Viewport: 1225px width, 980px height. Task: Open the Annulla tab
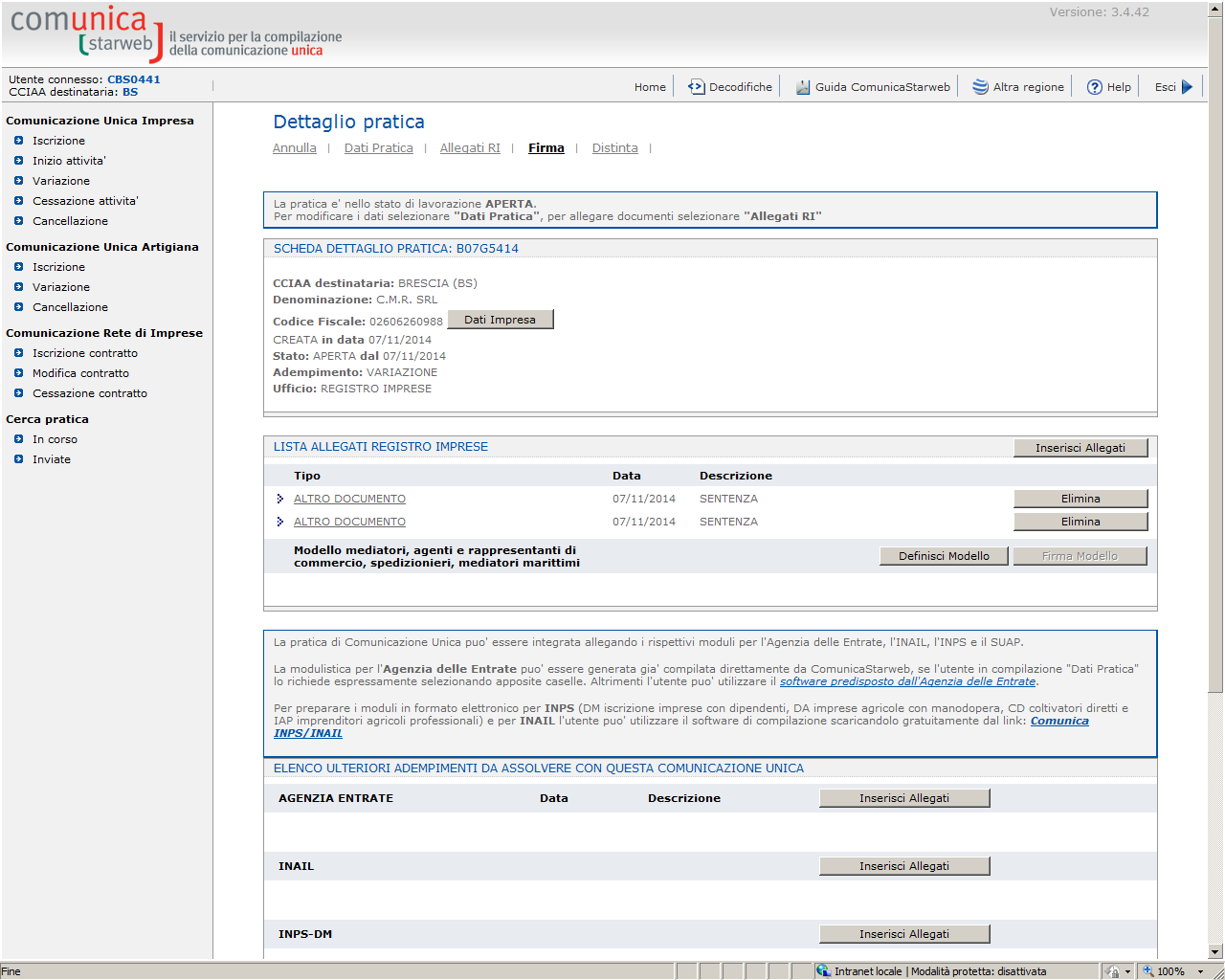click(295, 148)
